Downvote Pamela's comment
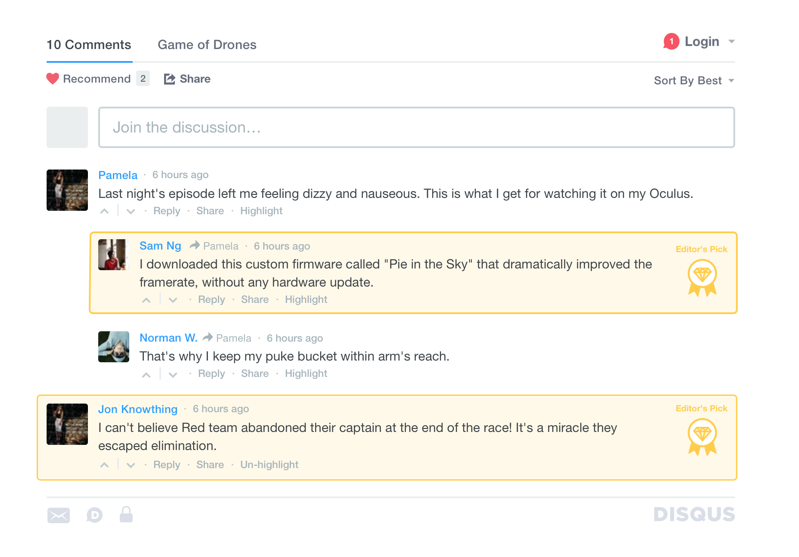Image resolution: width=799 pixels, height=557 pixels. (130, 211)
